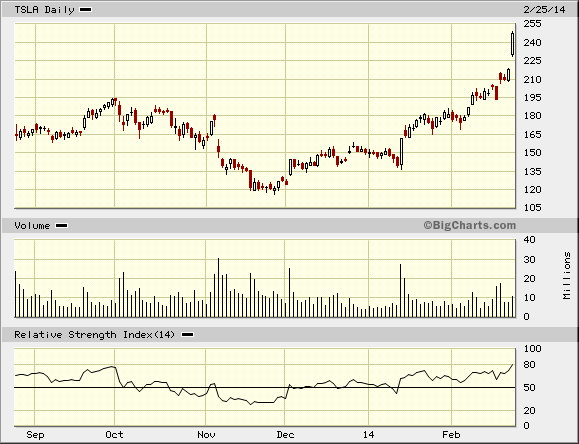Click the black legend marker beside TSLA Daily
579x444 pixels.
coord(86,10)
